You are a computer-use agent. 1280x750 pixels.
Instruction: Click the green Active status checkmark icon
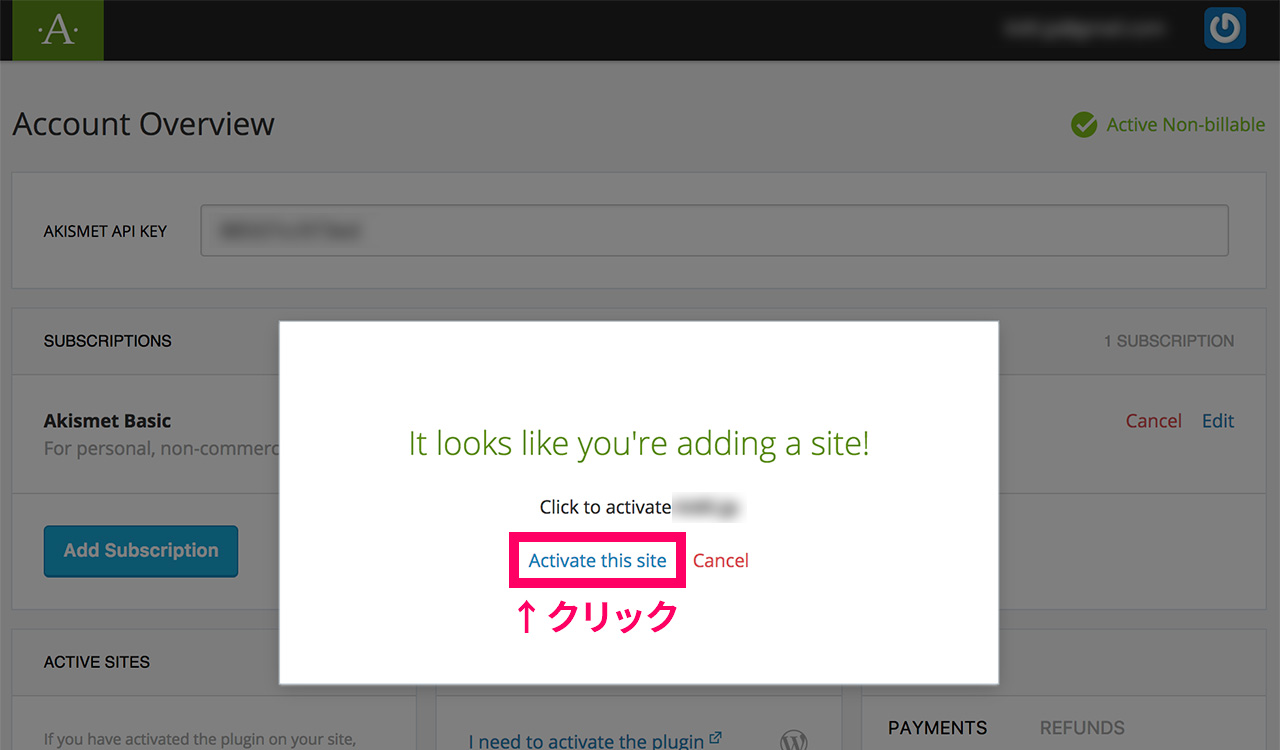pyautogui.click(x=1083, y=125)
